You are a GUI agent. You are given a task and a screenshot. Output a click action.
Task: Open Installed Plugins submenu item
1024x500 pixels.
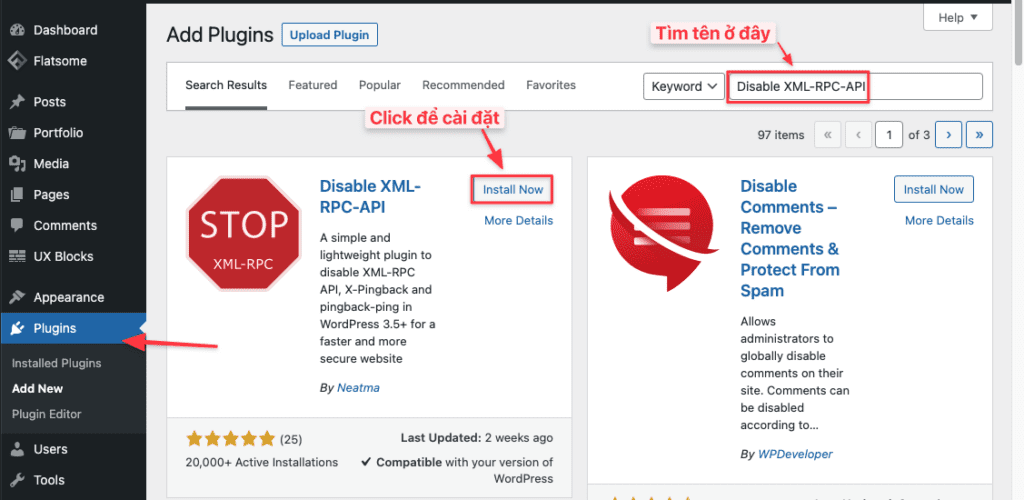tap(57, 363)
